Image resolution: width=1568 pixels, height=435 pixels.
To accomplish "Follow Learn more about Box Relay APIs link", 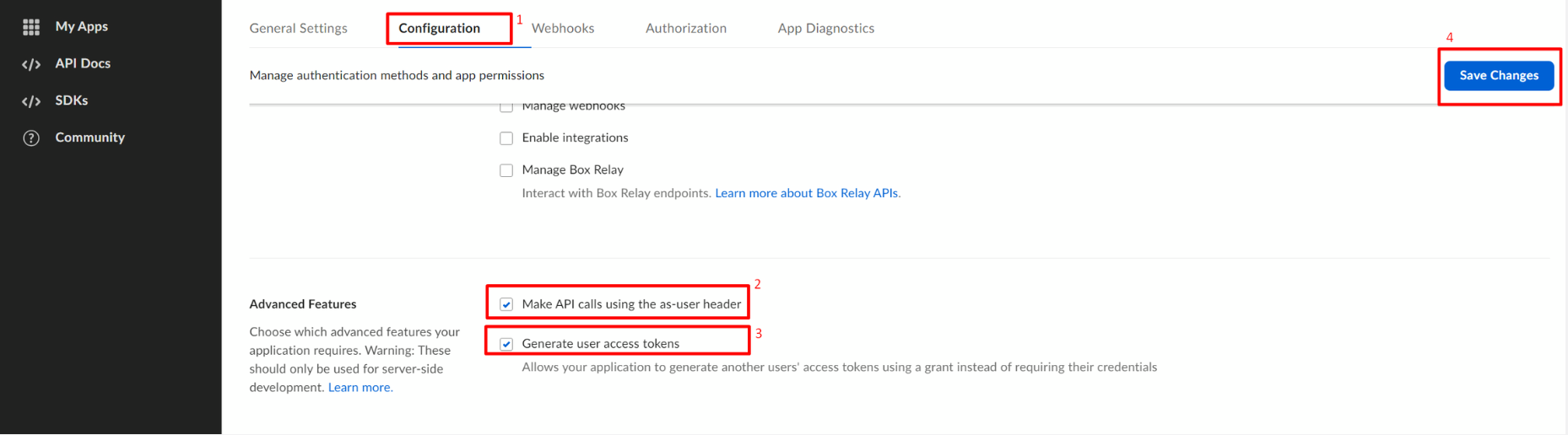I will coord(806,193).
